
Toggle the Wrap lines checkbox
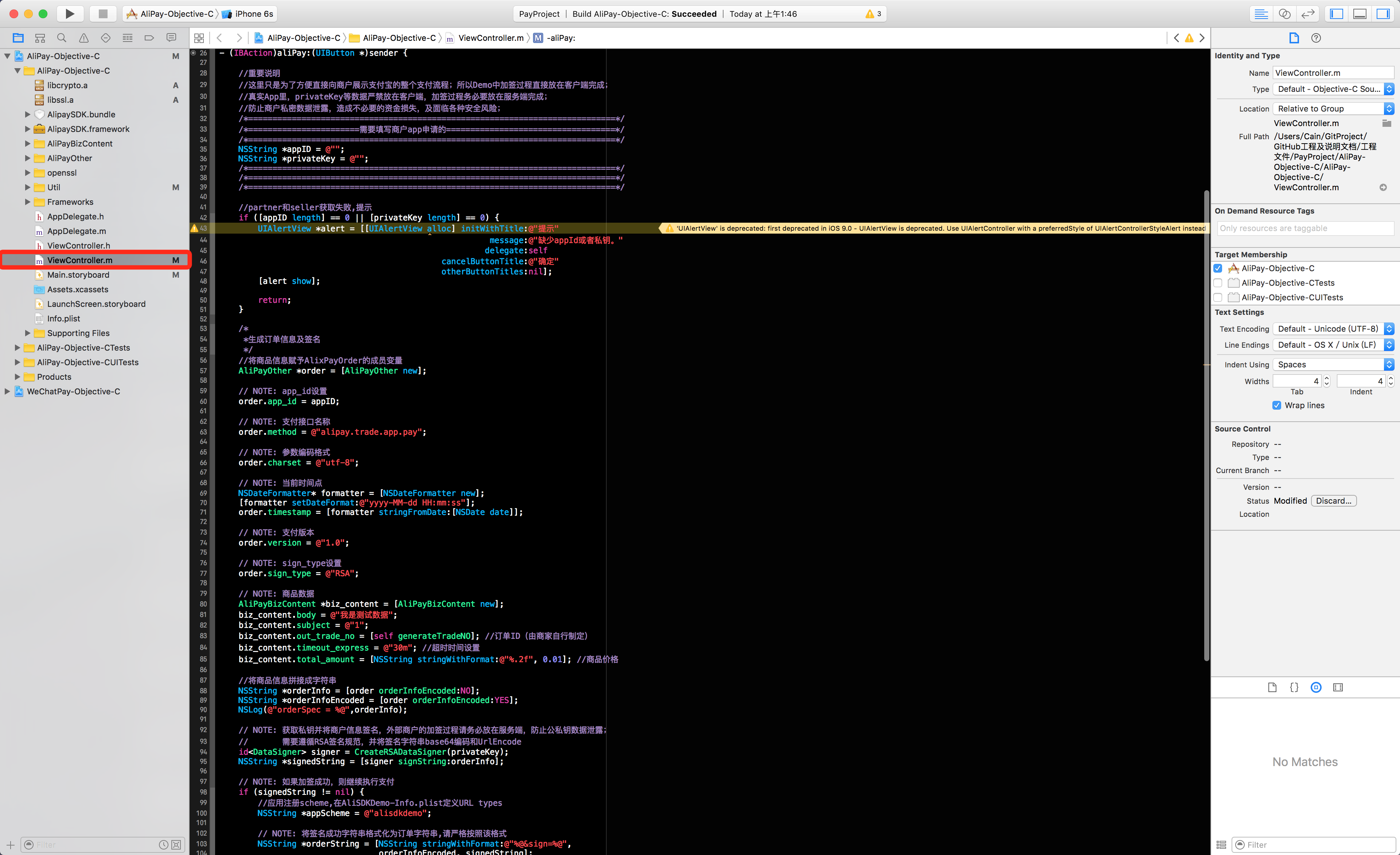click(1277, 405)
